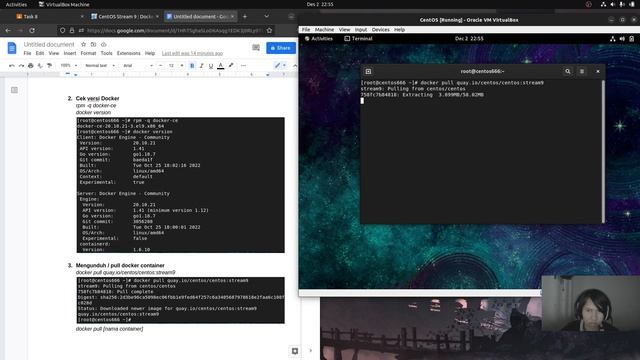Open the VirtualBox Machine menu
This screenshot has width=640, height=360.
[x=324, y=30]
